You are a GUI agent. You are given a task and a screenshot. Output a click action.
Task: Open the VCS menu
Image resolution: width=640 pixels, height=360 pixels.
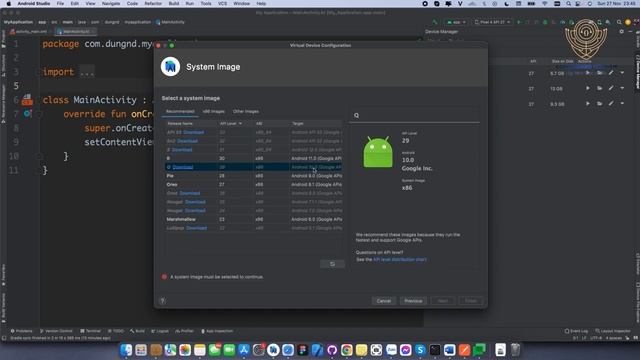pyautogui.click(x=222, y=4)
